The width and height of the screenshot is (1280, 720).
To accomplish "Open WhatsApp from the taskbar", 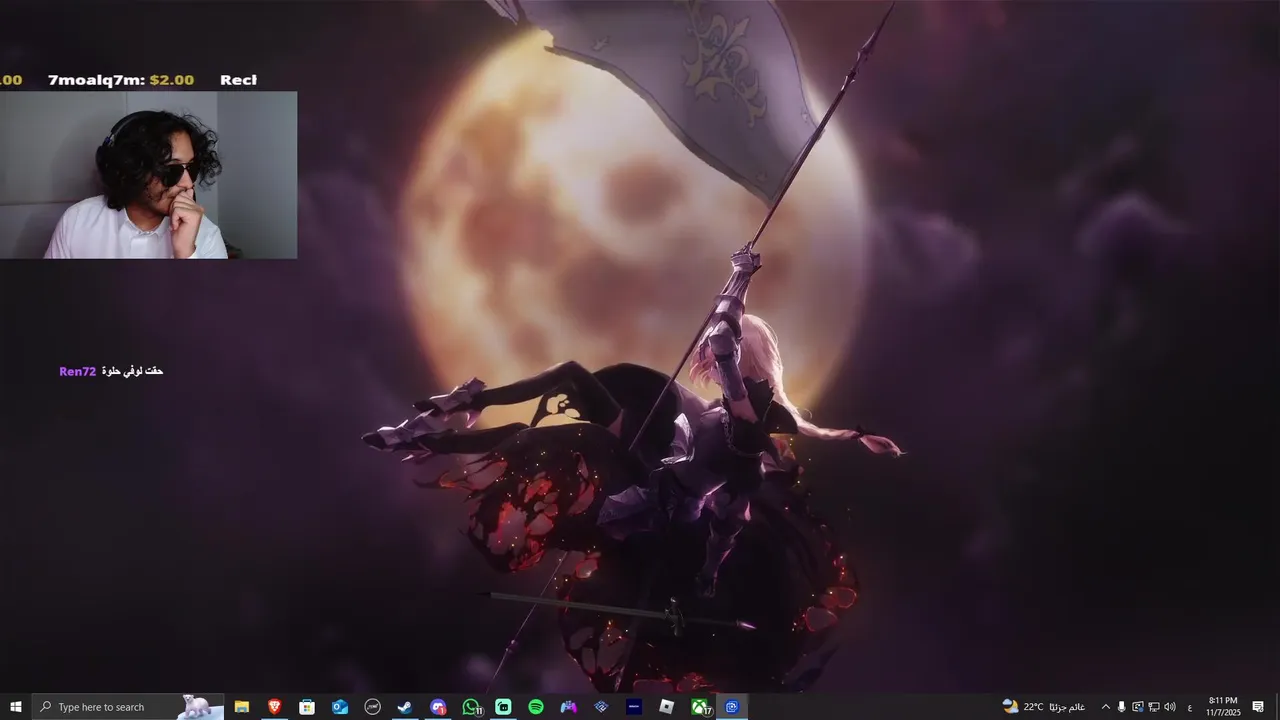I will tap(471, 707).
